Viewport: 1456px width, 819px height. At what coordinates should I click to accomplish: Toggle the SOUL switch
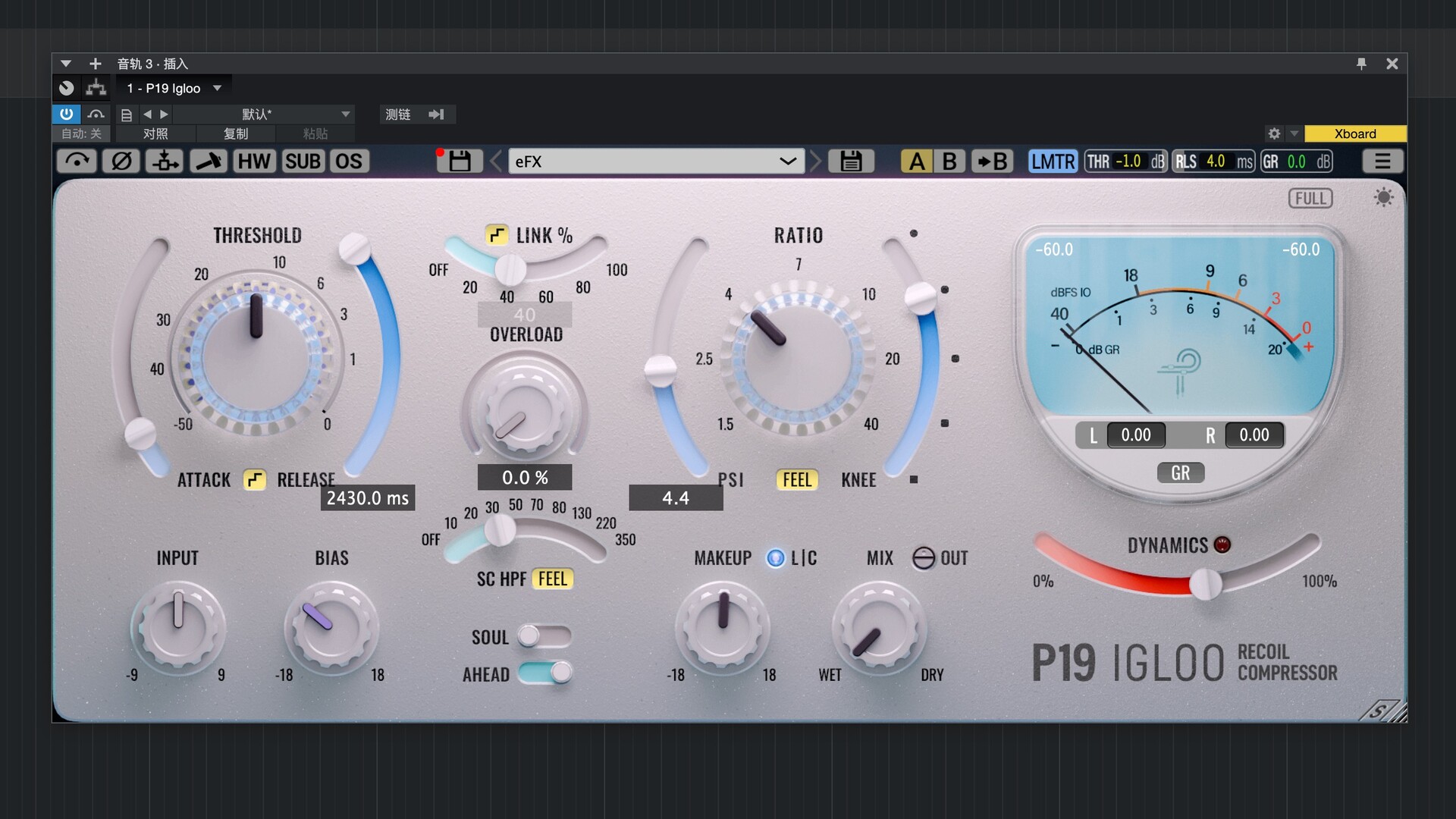point(544,636)
